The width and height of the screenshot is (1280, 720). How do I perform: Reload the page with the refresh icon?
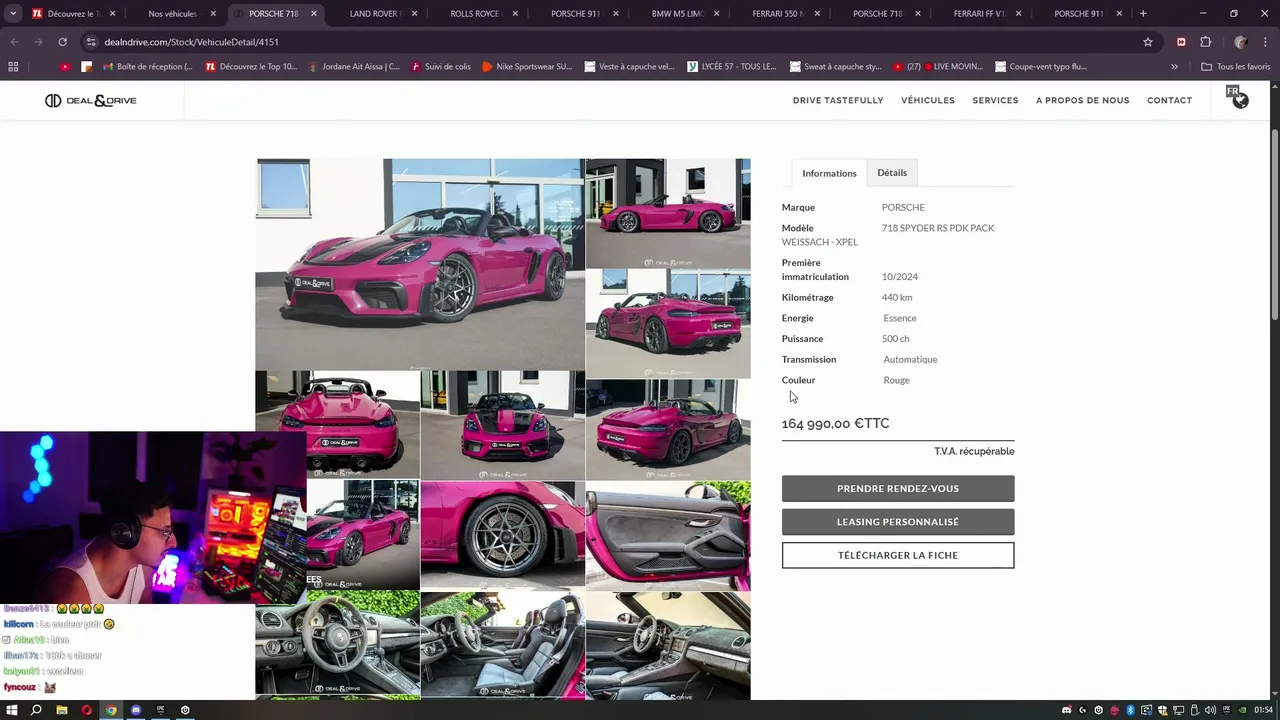62,42
